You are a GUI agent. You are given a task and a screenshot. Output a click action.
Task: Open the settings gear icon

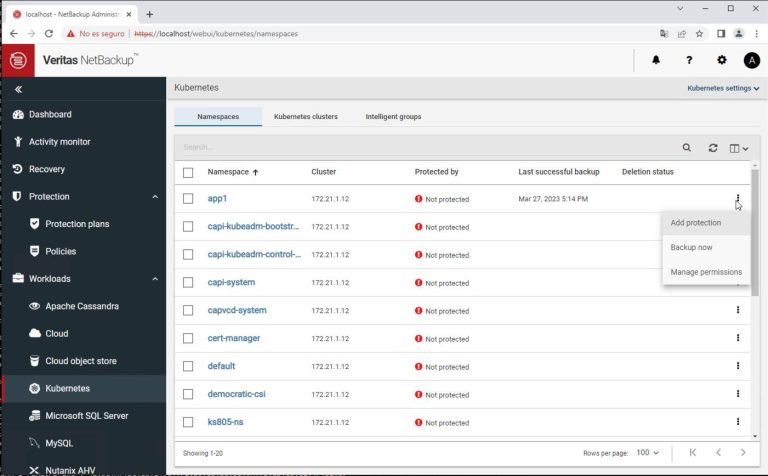[x=722, y=60]
